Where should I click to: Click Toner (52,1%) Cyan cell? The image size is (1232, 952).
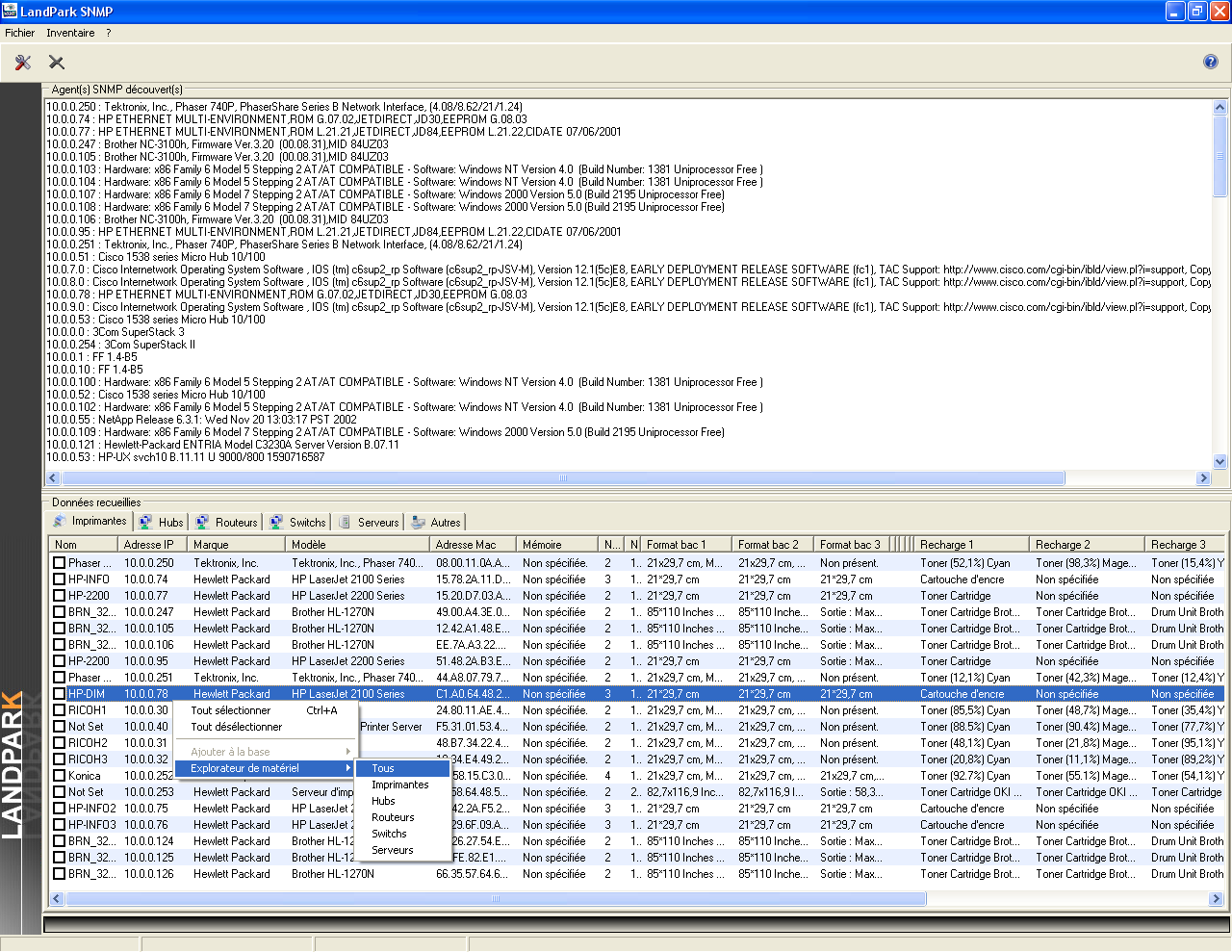(x=965, y=563)
